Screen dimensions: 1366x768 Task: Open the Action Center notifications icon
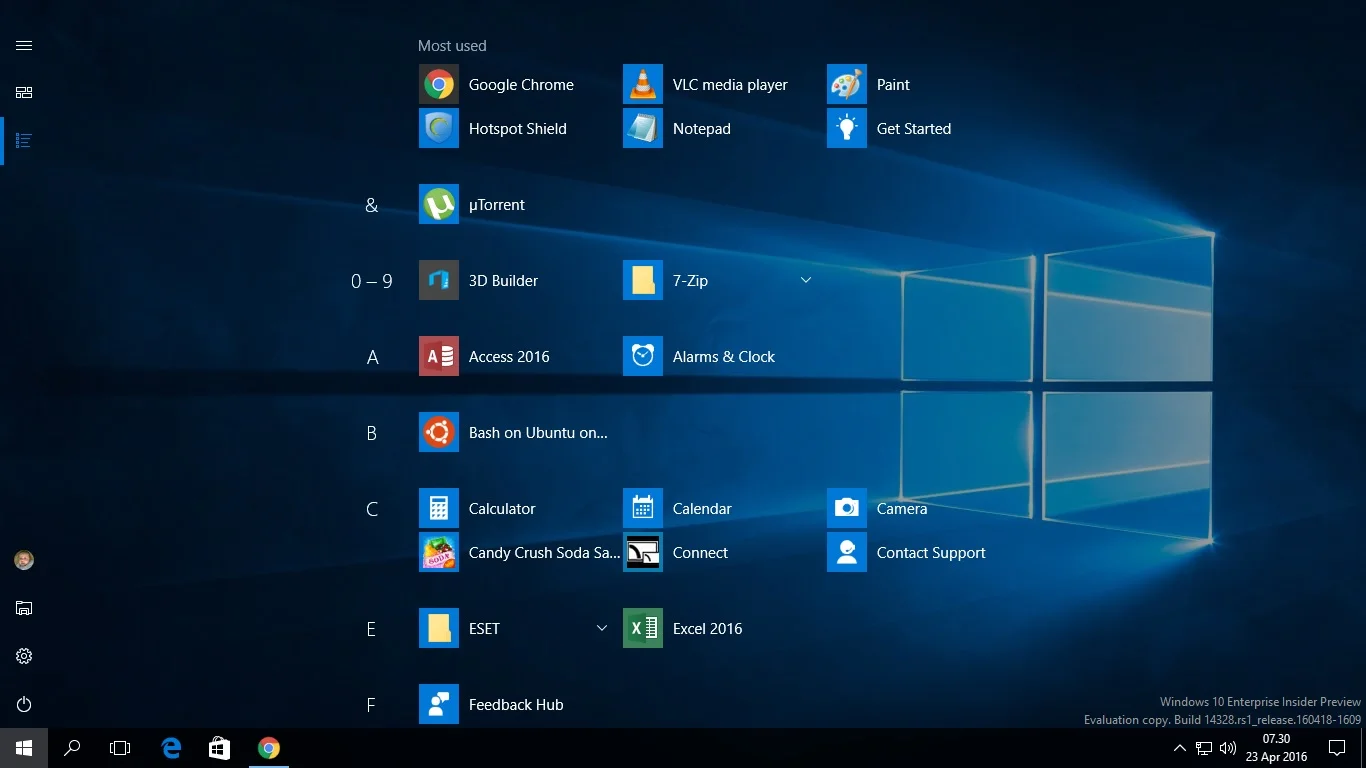1337,748
